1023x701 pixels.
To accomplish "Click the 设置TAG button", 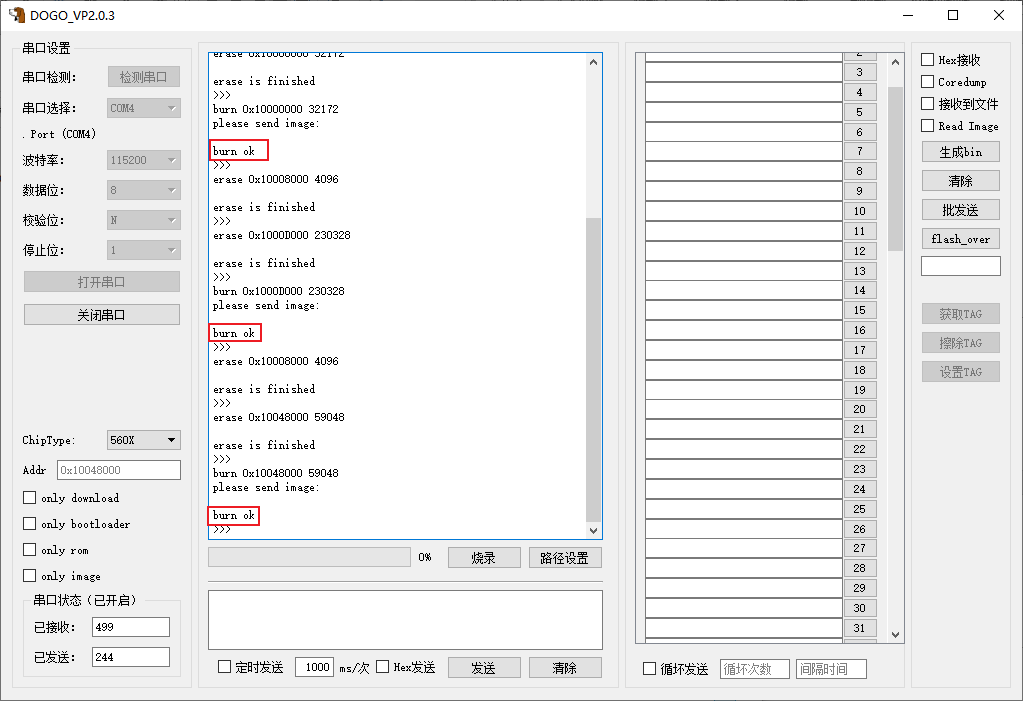I will tap(960, 372).
